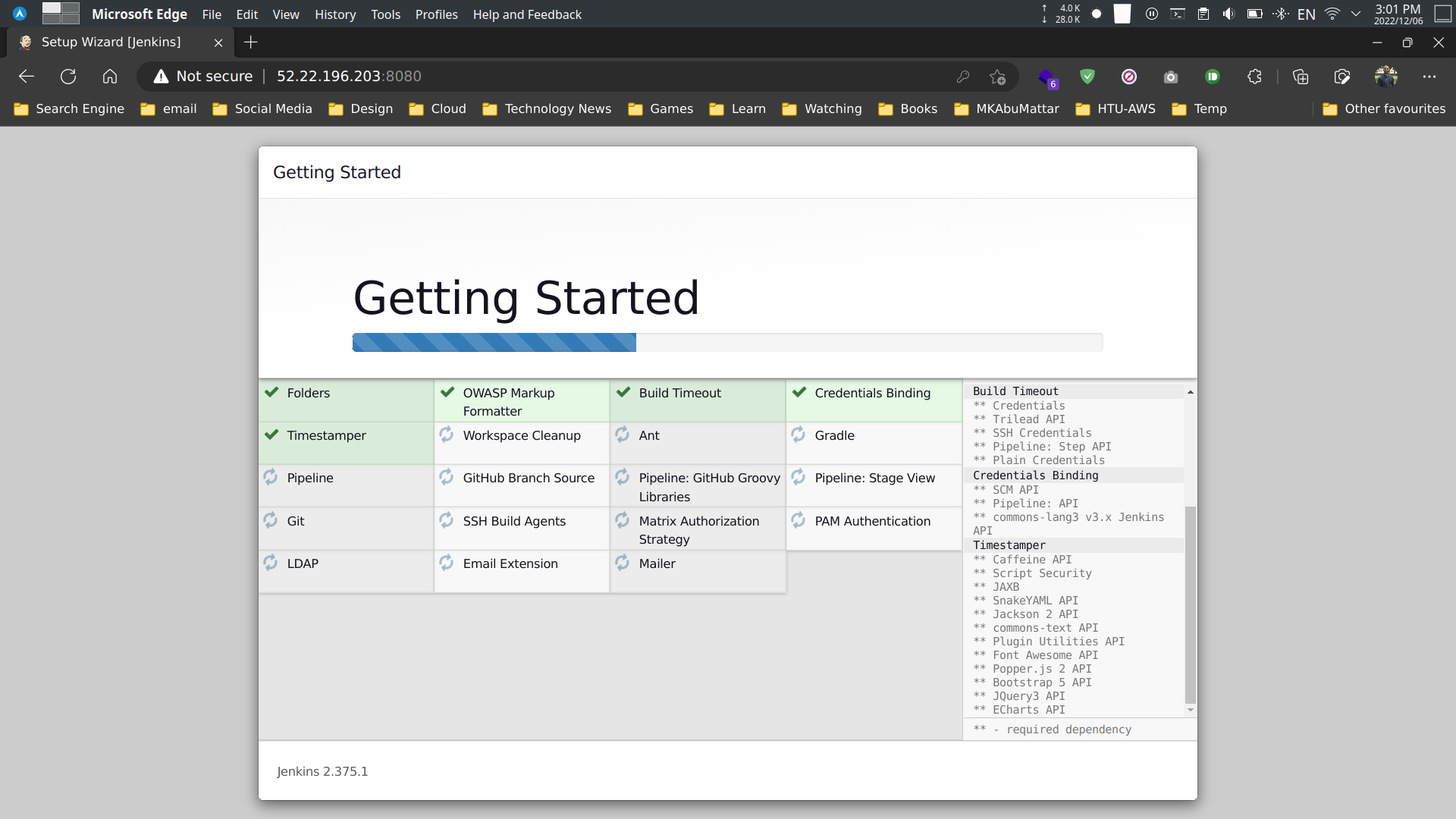The image size is (1456, 819).
Task: Open the Other favourites folder
Action: coord(1384,108)
